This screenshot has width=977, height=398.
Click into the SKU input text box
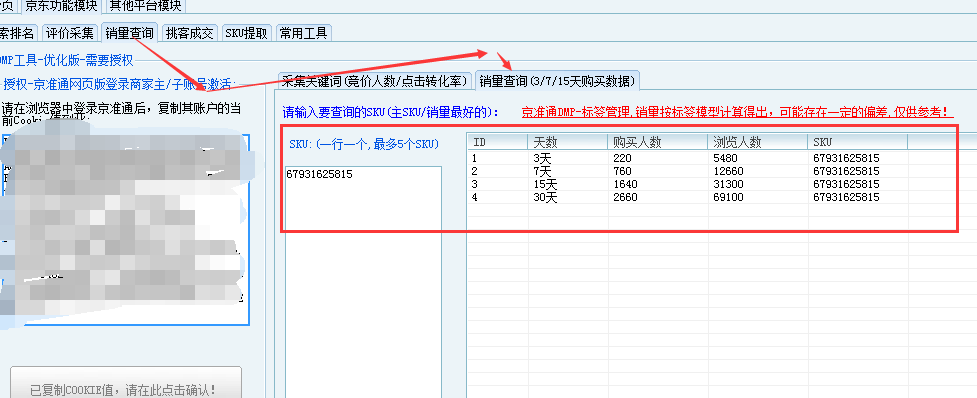pos(363,282)
